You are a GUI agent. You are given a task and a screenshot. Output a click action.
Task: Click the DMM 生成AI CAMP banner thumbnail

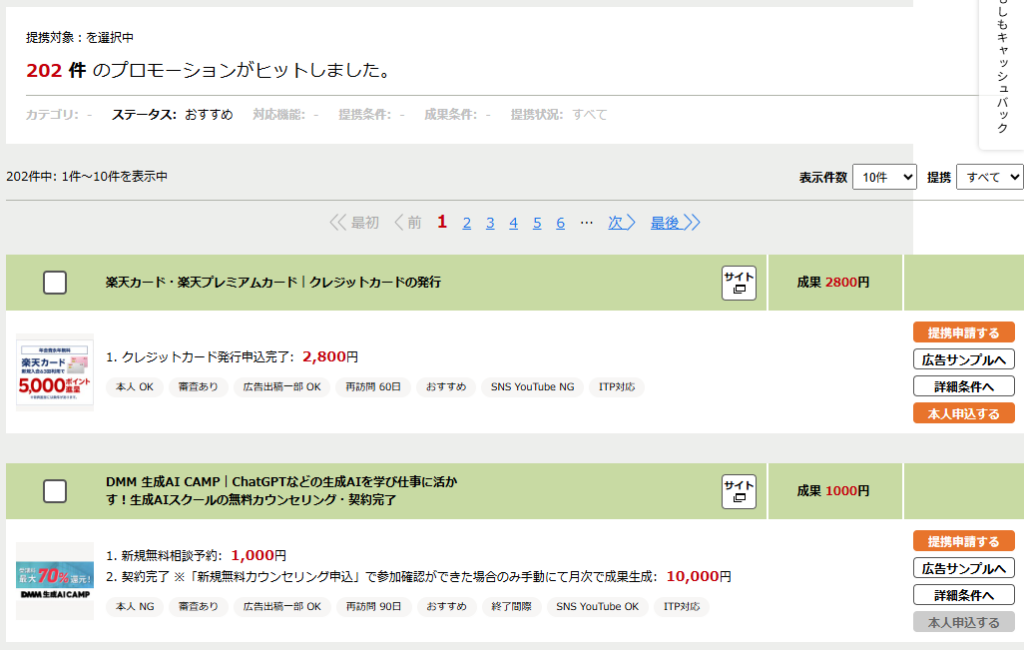pyautogui.click(x=55, y=580)
